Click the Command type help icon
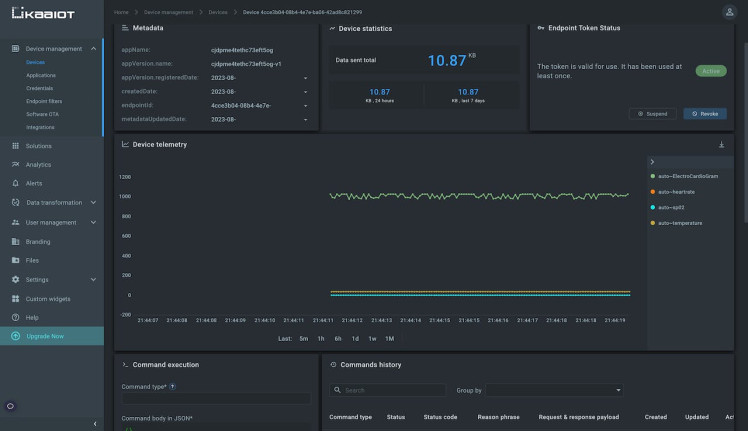The height and width of the screenshot is (431, 748). tap(173, 386)
